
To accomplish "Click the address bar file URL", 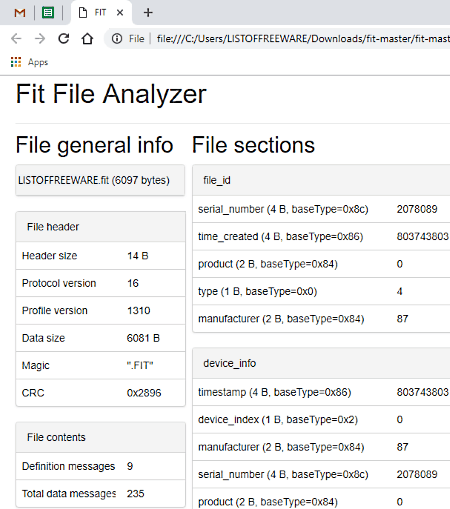I will click(303, 39).
